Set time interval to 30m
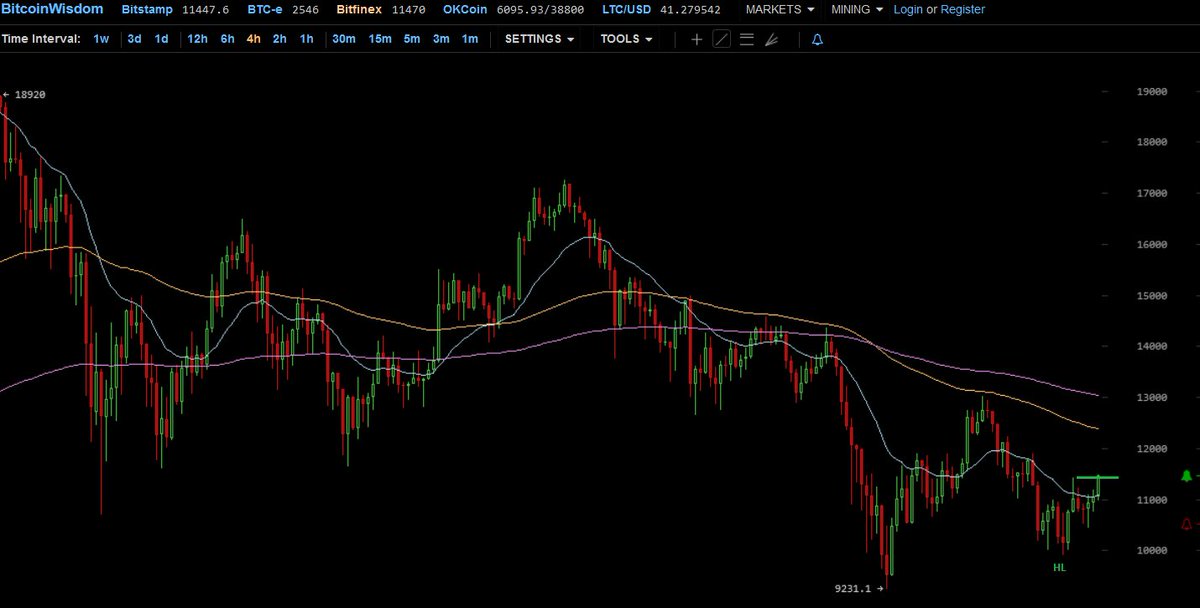The width and height of the screenshot is (1200, 608). click(x=343, y=39)
